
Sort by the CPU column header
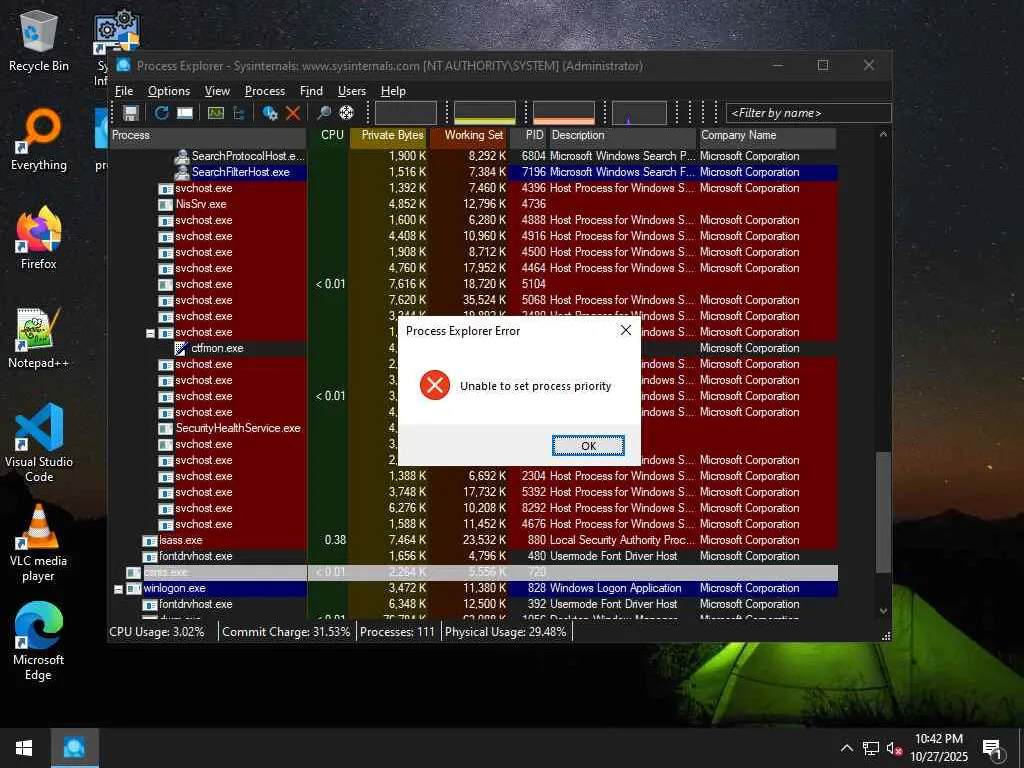[328, 135]
